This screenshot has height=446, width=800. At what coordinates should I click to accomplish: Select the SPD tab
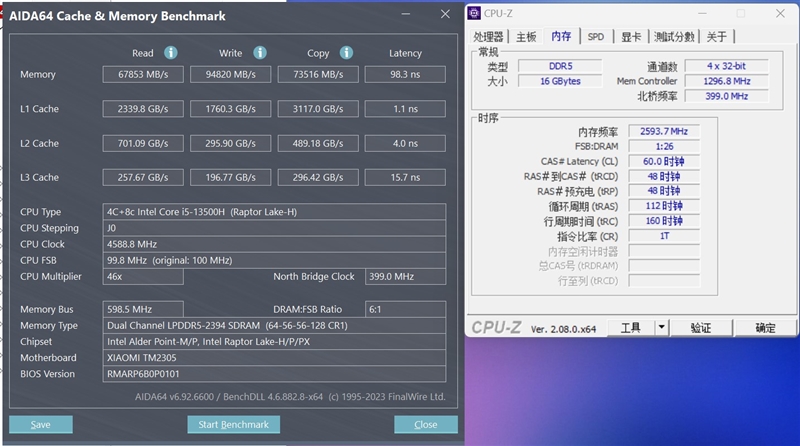pos(595,36)
